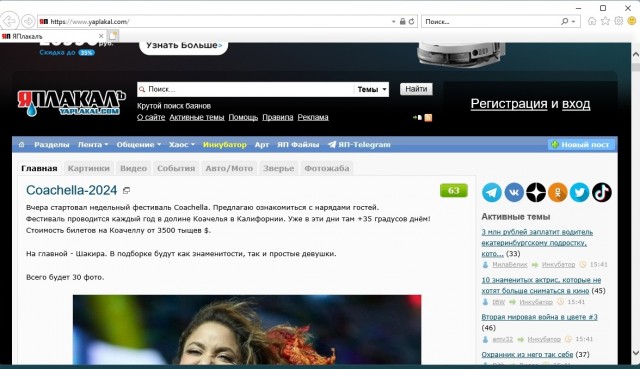Close the ЯПлакалъ browser tab
This screenshot has height=369, width=640.
coord(101,36)
